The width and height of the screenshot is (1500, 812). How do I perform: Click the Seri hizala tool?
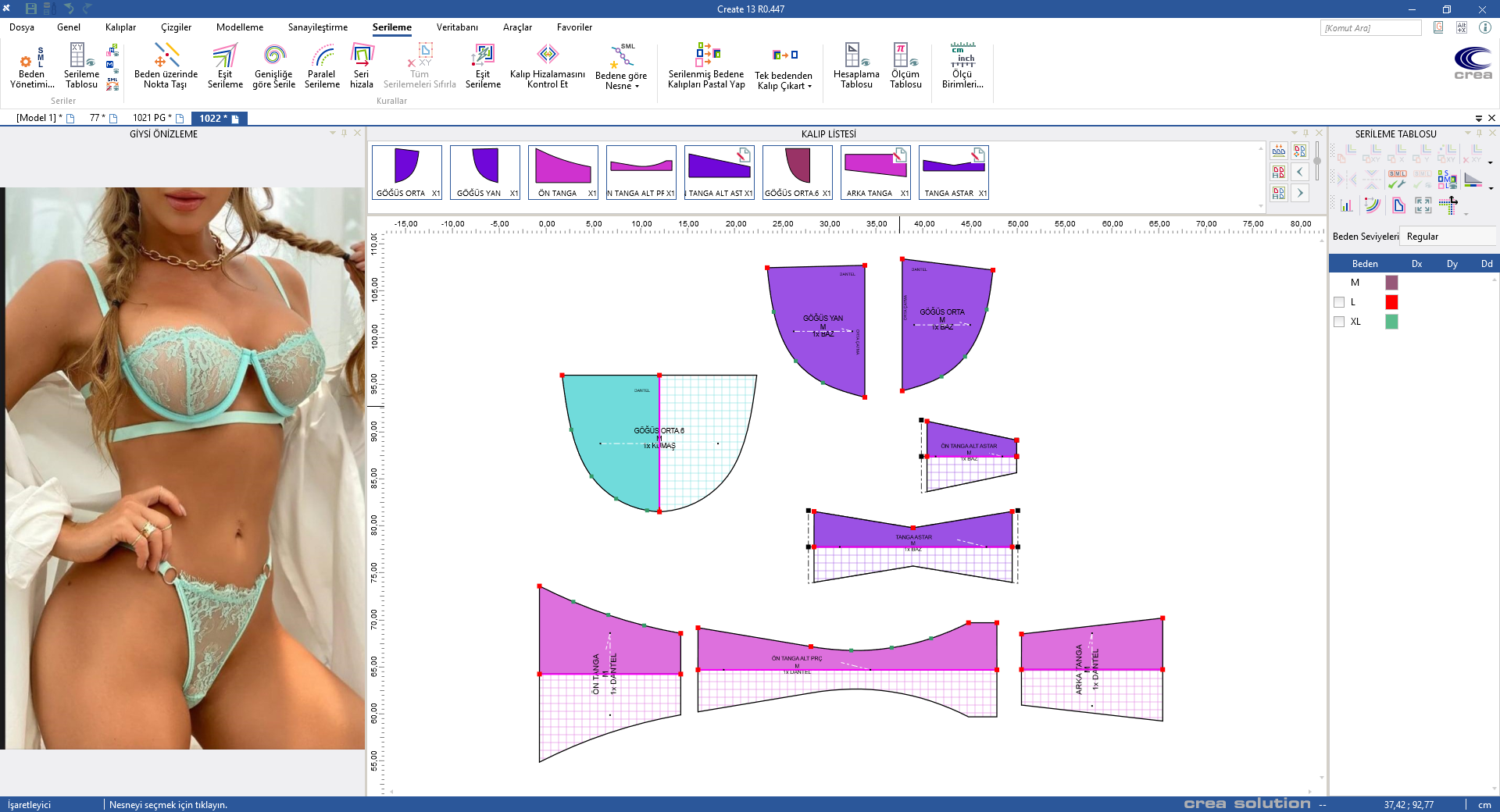click(x=361, y=66)
